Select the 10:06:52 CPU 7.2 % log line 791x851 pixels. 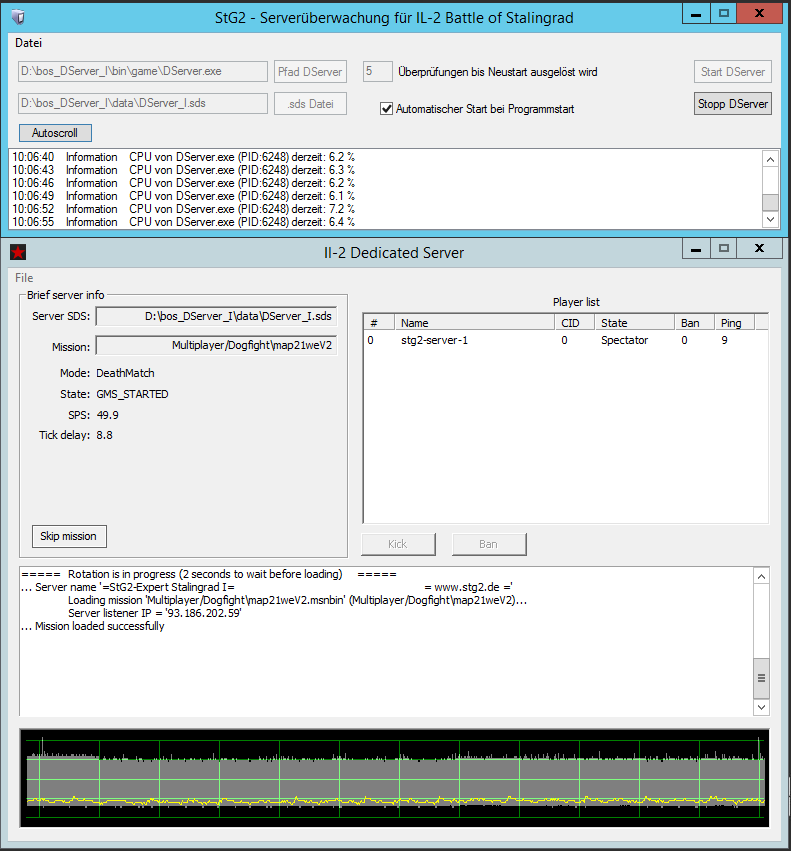(183, 209)
